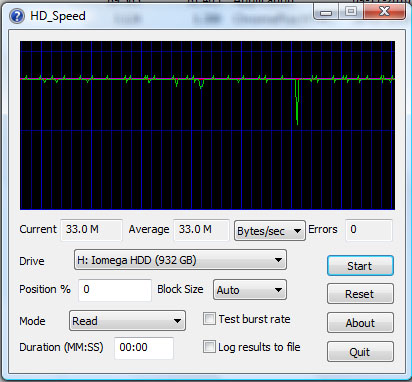Viewport: 412px width, 382px height.
Task: Click the Duration (MM:SS) field
Action: [x=144, y=347]
